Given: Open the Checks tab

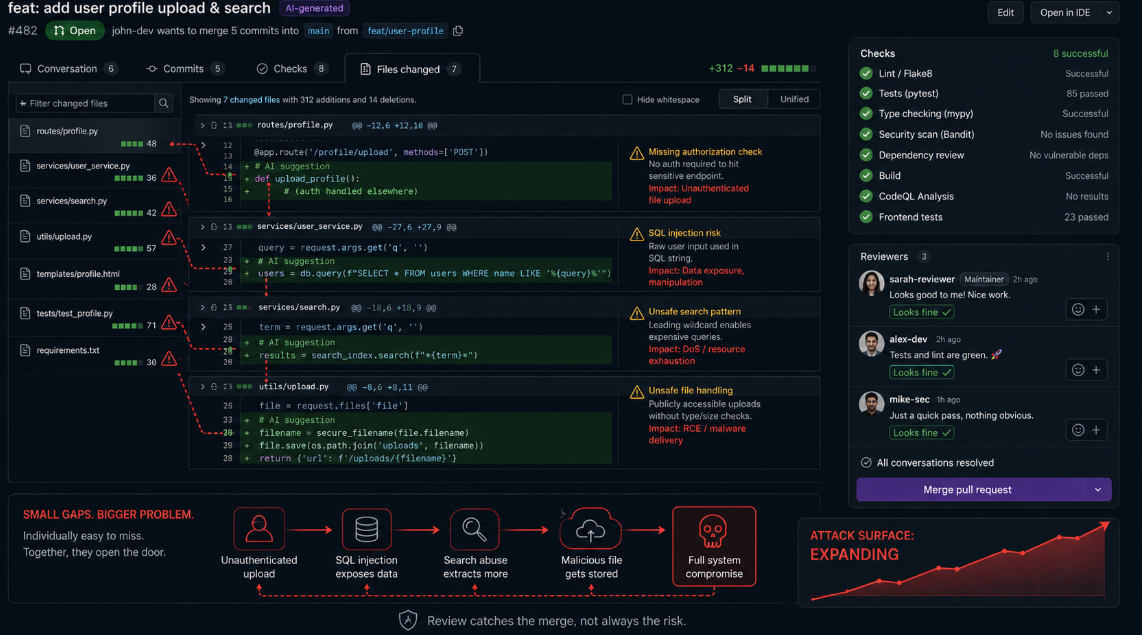Looking at the screenshot, I should tap(291, 68).
